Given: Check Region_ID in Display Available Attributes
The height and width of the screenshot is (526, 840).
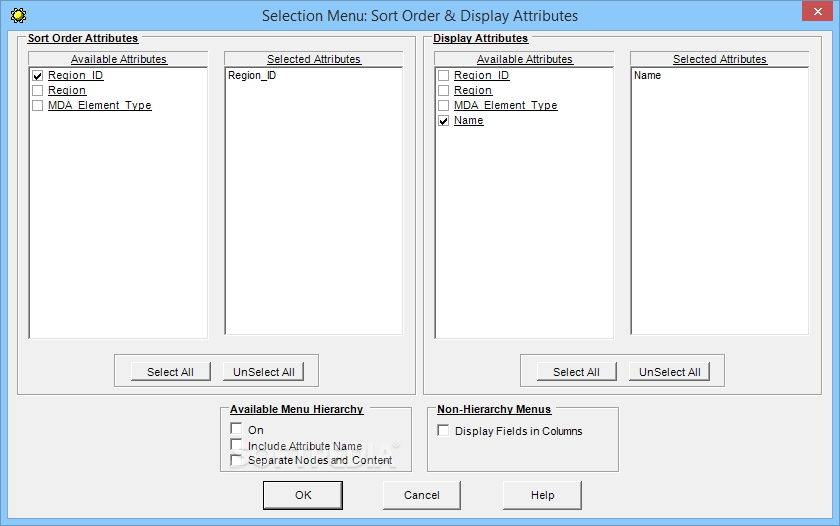Looking at the screenshot, I should [x=444, y=76].
